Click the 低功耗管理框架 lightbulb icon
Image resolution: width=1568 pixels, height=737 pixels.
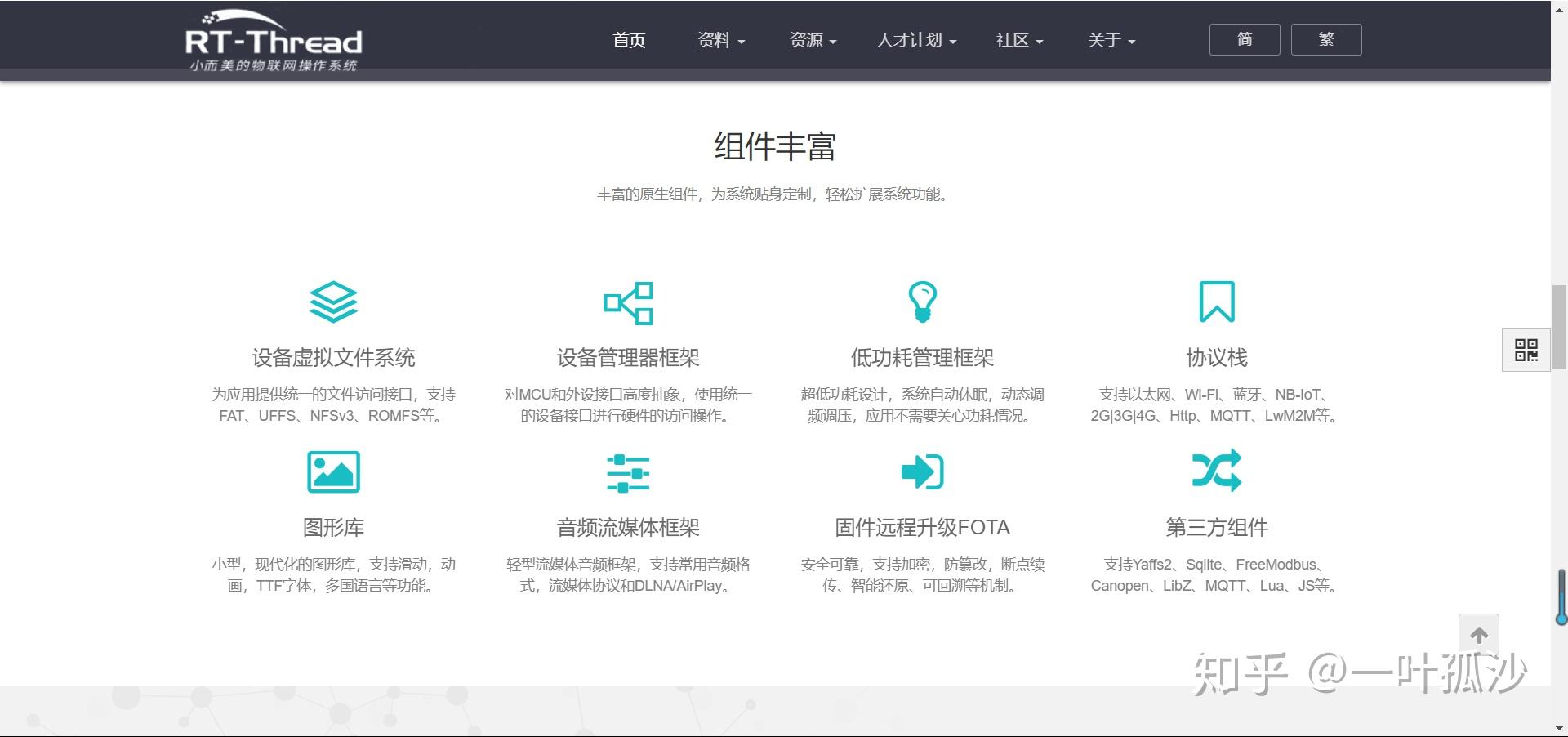coord(923,301)
